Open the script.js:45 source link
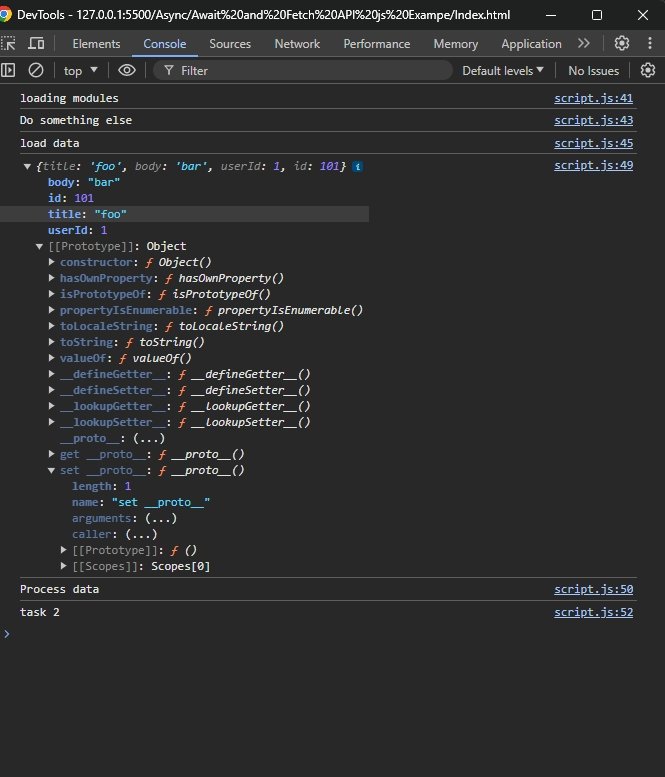665x777 pixels. pos(593,143)
